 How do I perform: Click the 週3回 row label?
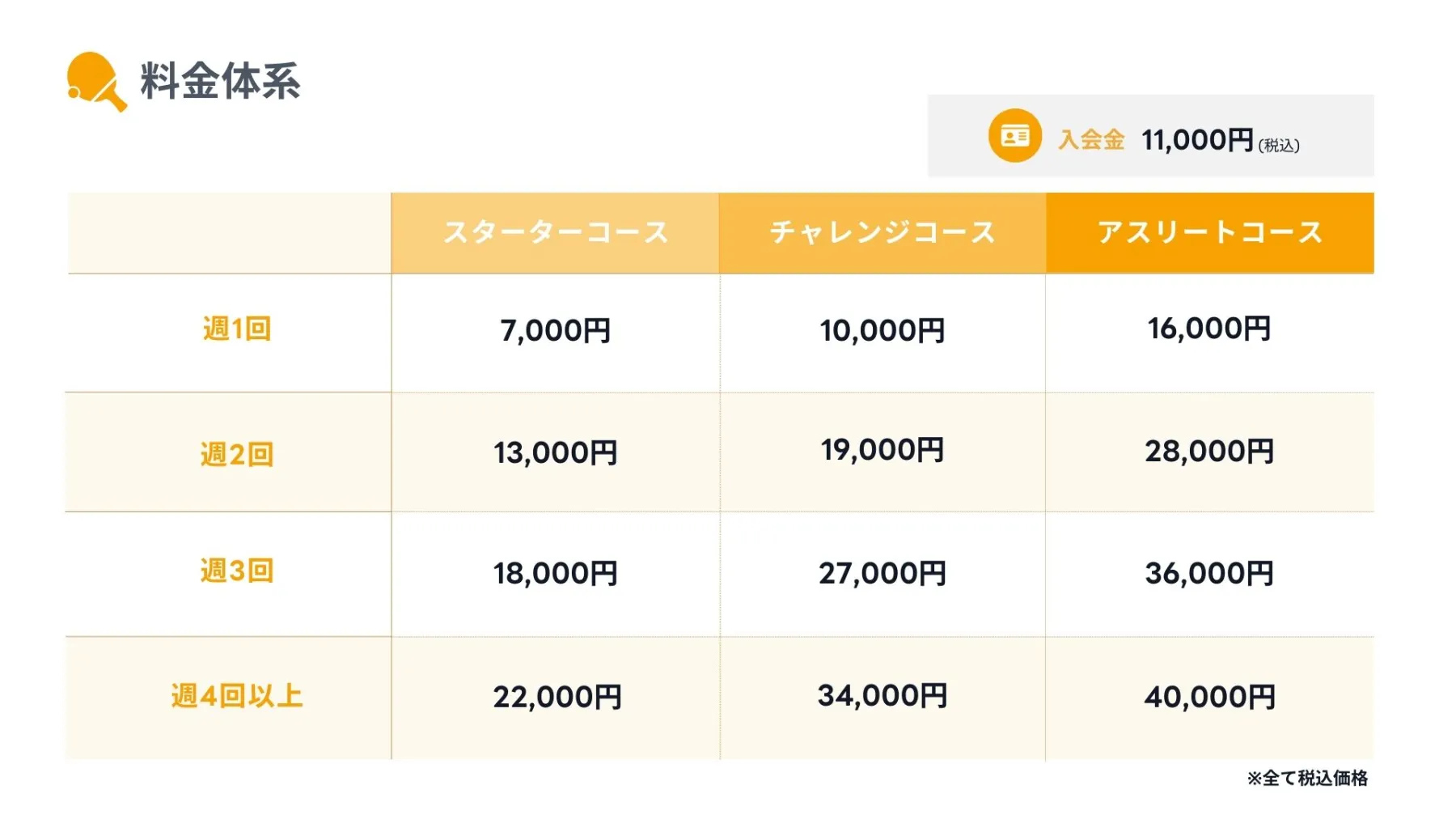pos(236,571)
